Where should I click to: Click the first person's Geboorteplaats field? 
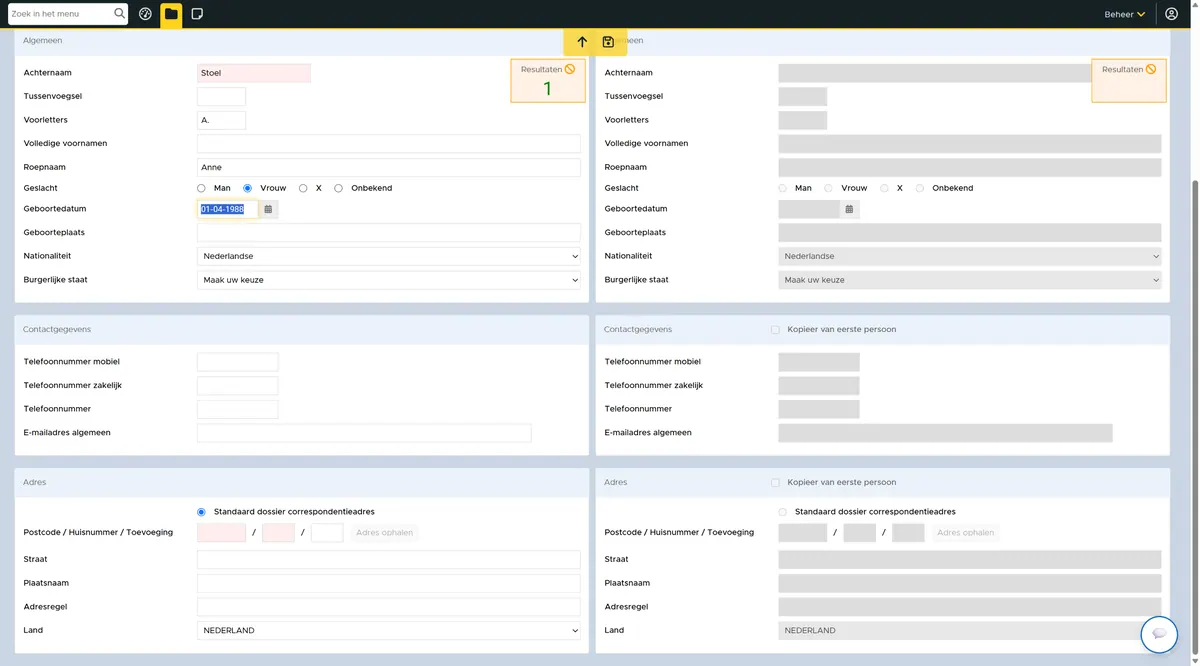point(389,233)
